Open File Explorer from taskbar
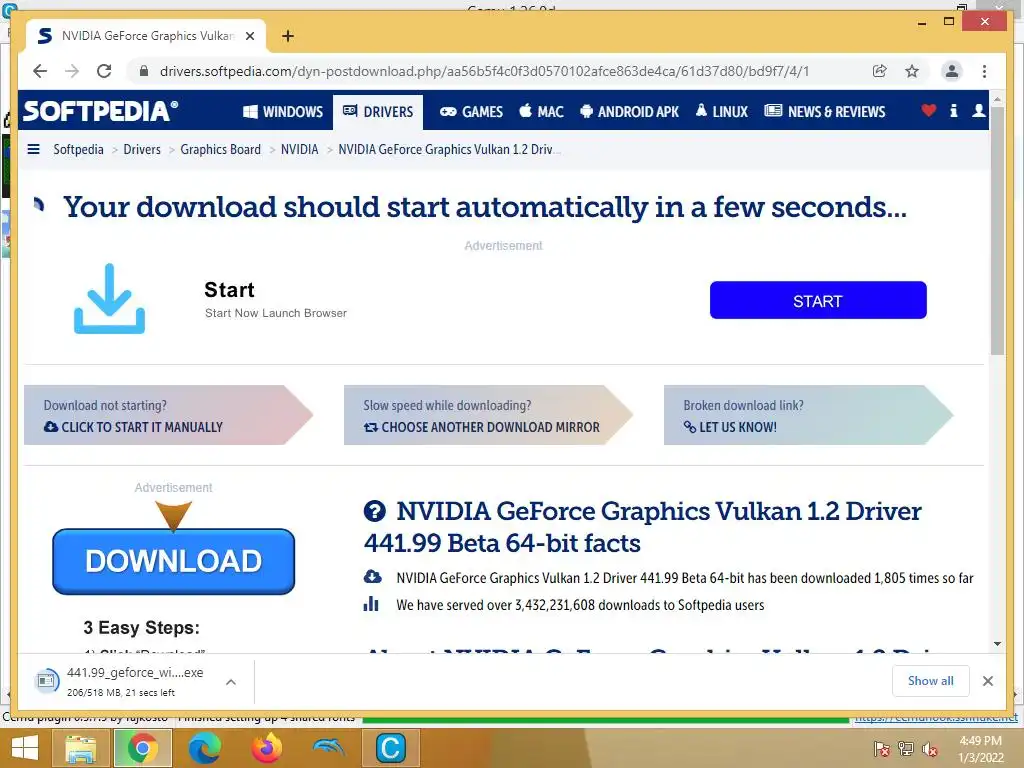The image size is (1024, 768). click(x=80, y=748)
